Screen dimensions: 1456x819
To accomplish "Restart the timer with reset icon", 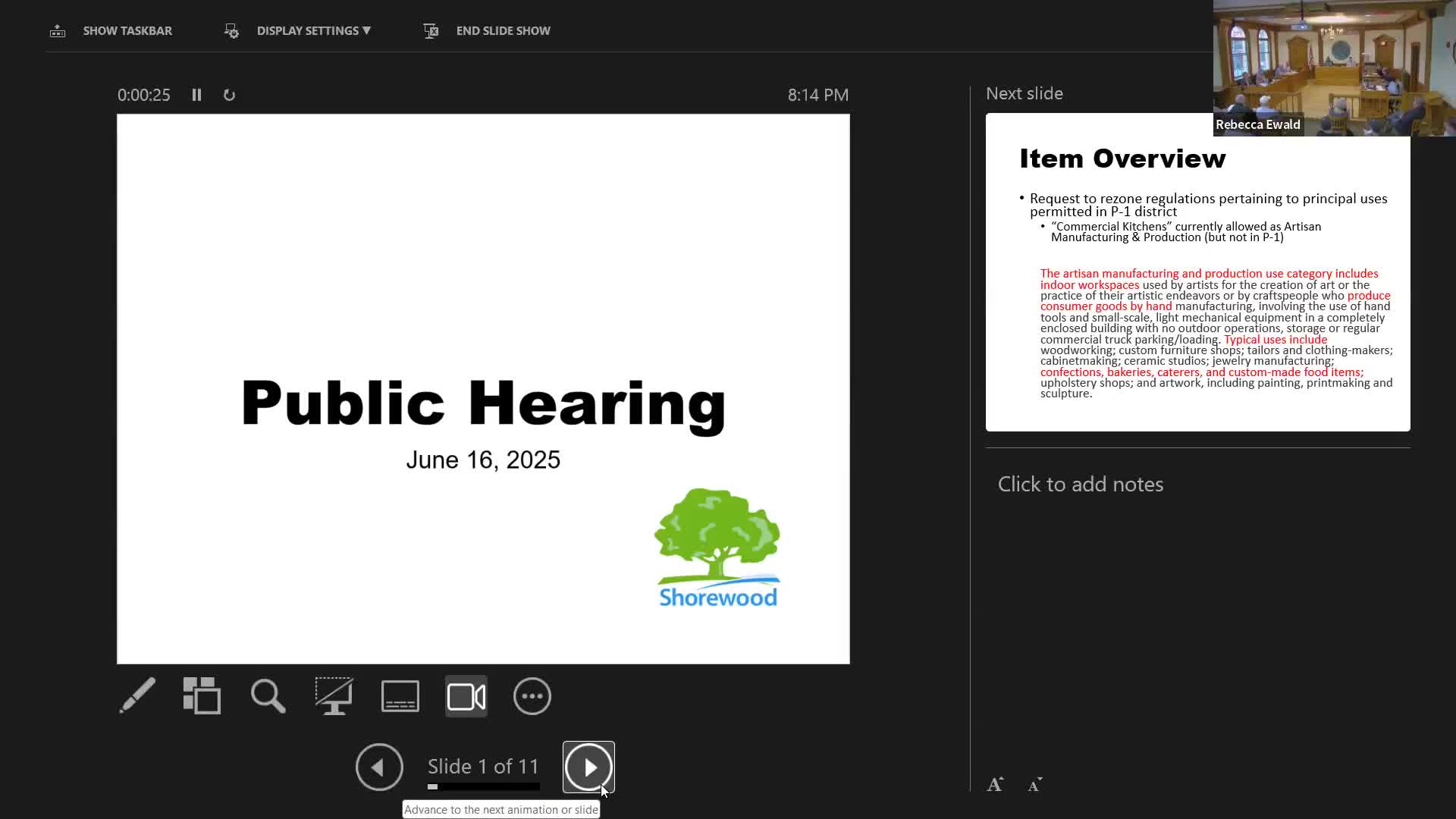I will click(x=229, y=95).
